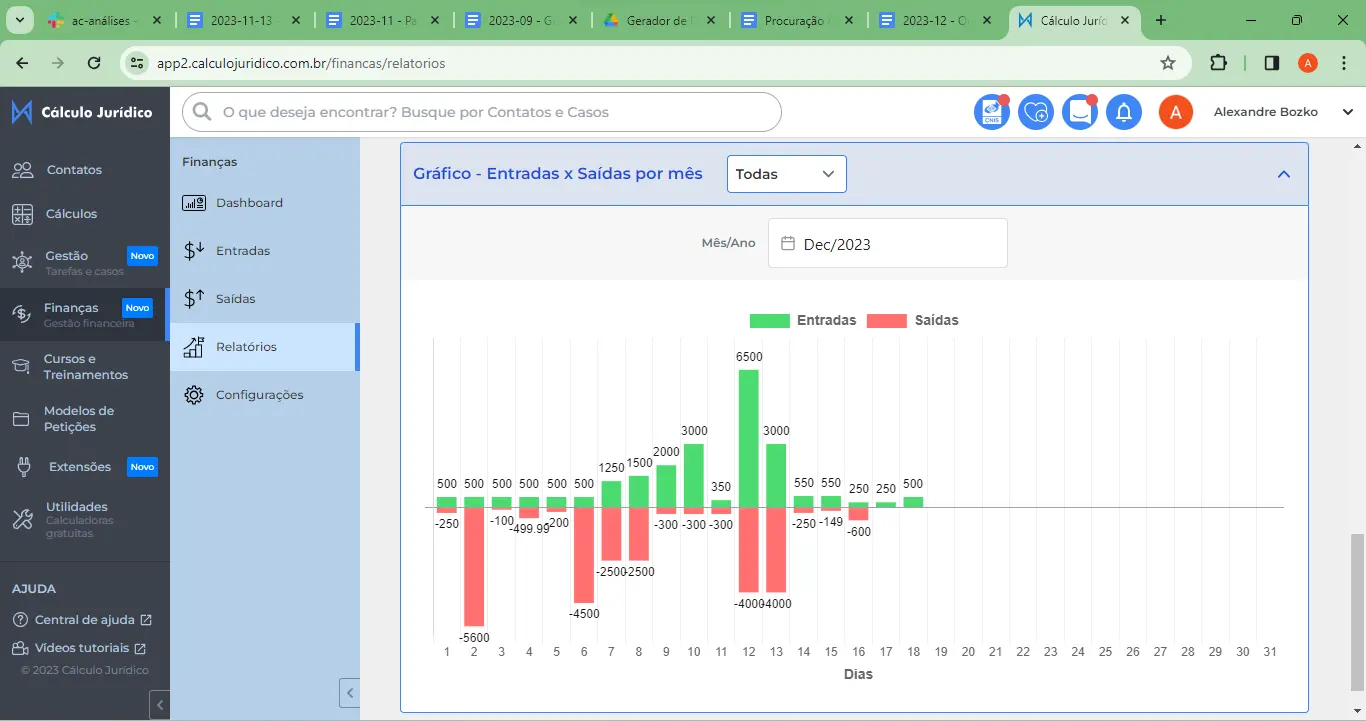Open Central de ajuda link

(x=82, y=620)
